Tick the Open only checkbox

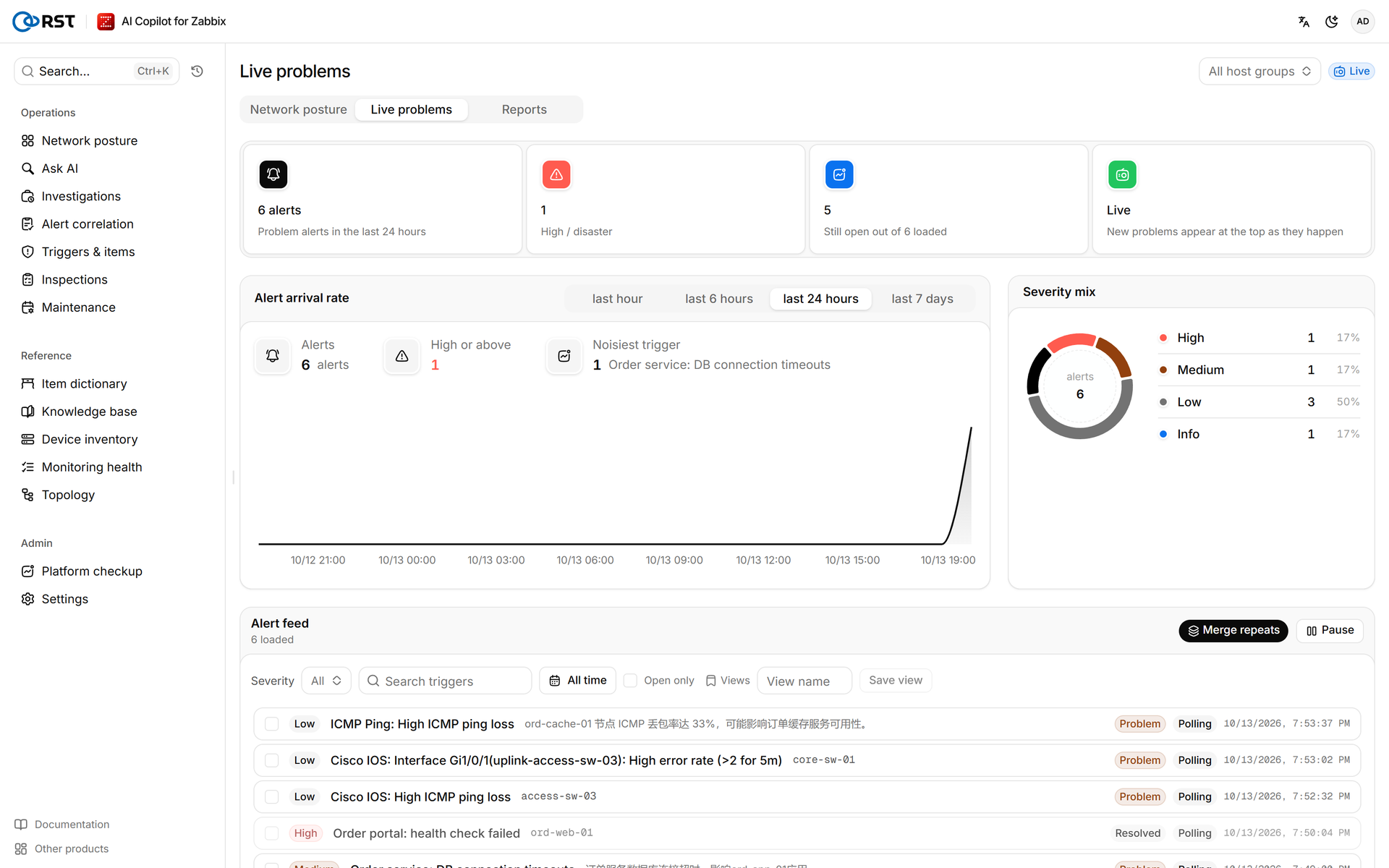[630, 681]
